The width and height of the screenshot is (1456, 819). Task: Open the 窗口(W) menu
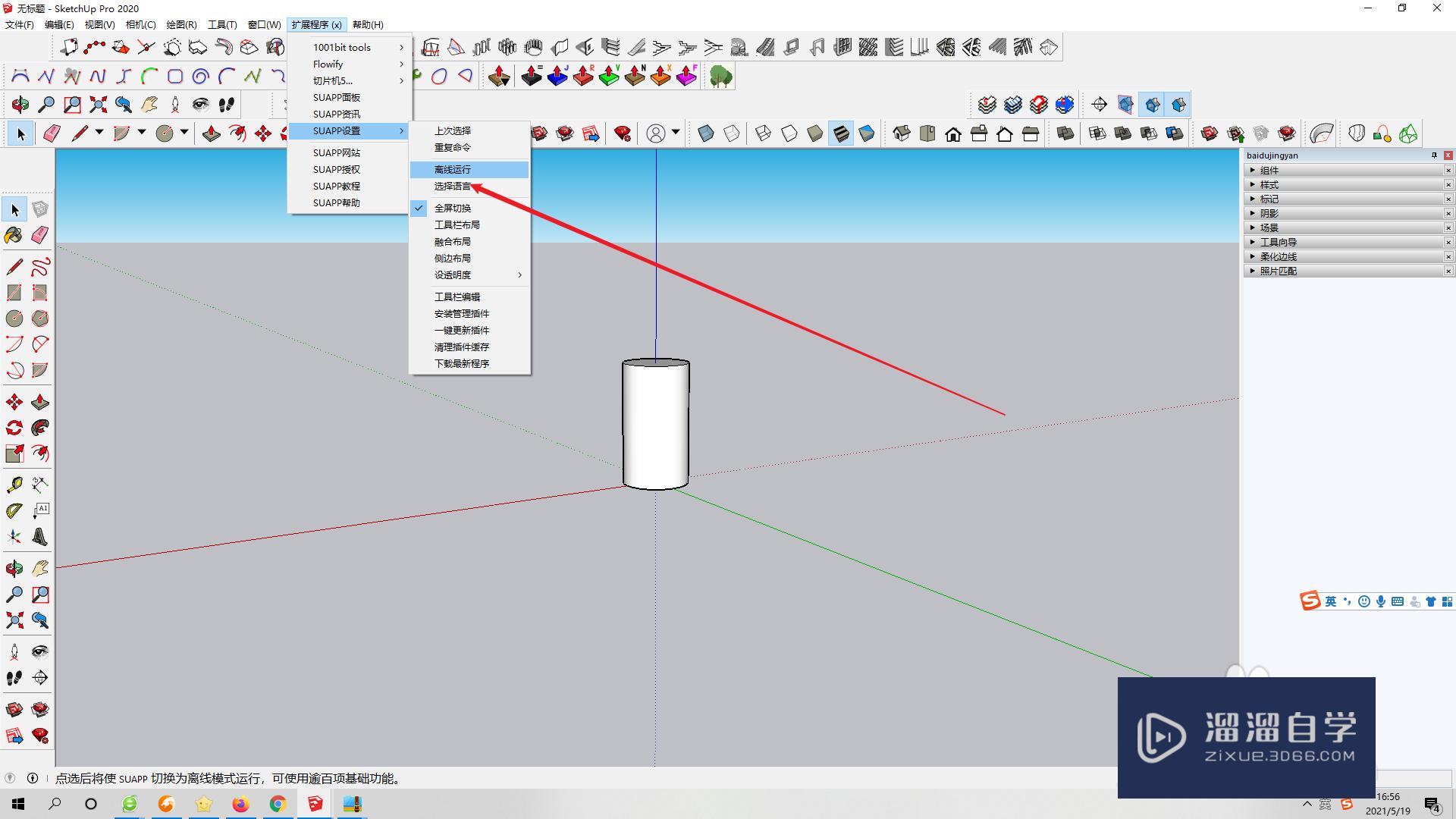click(264, 24)
